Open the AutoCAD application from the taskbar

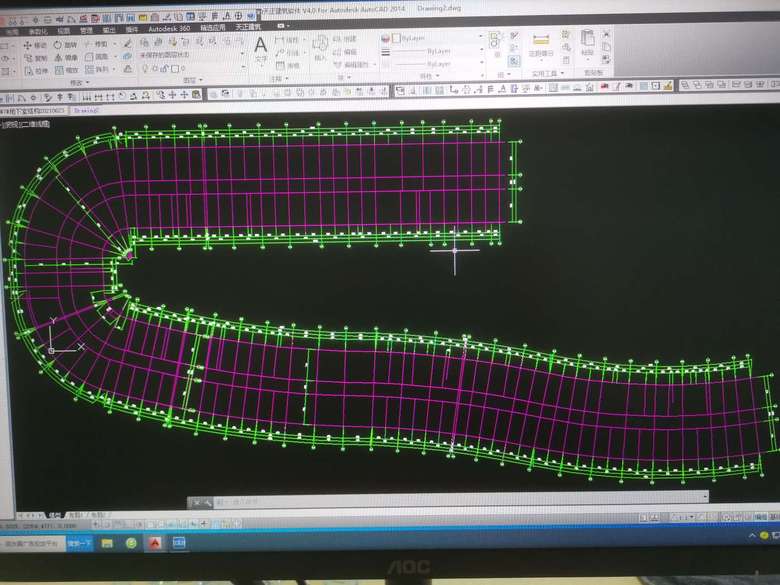point(156,542)
